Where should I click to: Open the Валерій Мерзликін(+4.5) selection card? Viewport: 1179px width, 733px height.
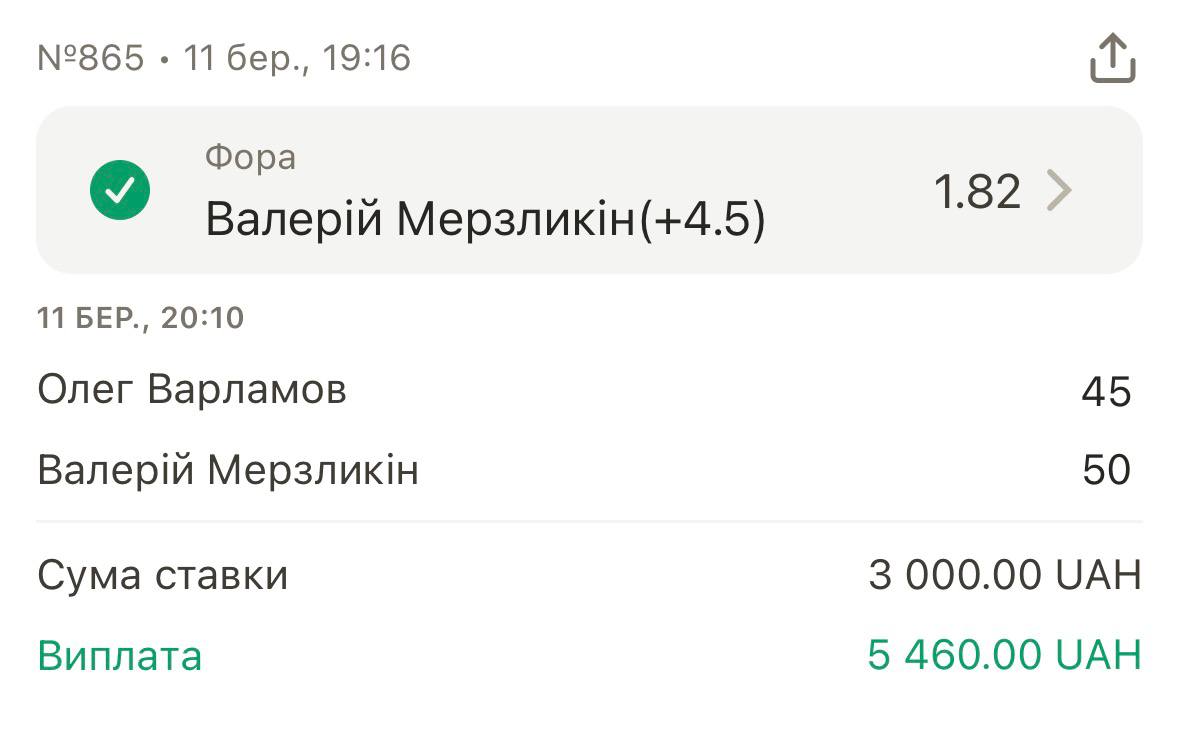tap(588, 190)
